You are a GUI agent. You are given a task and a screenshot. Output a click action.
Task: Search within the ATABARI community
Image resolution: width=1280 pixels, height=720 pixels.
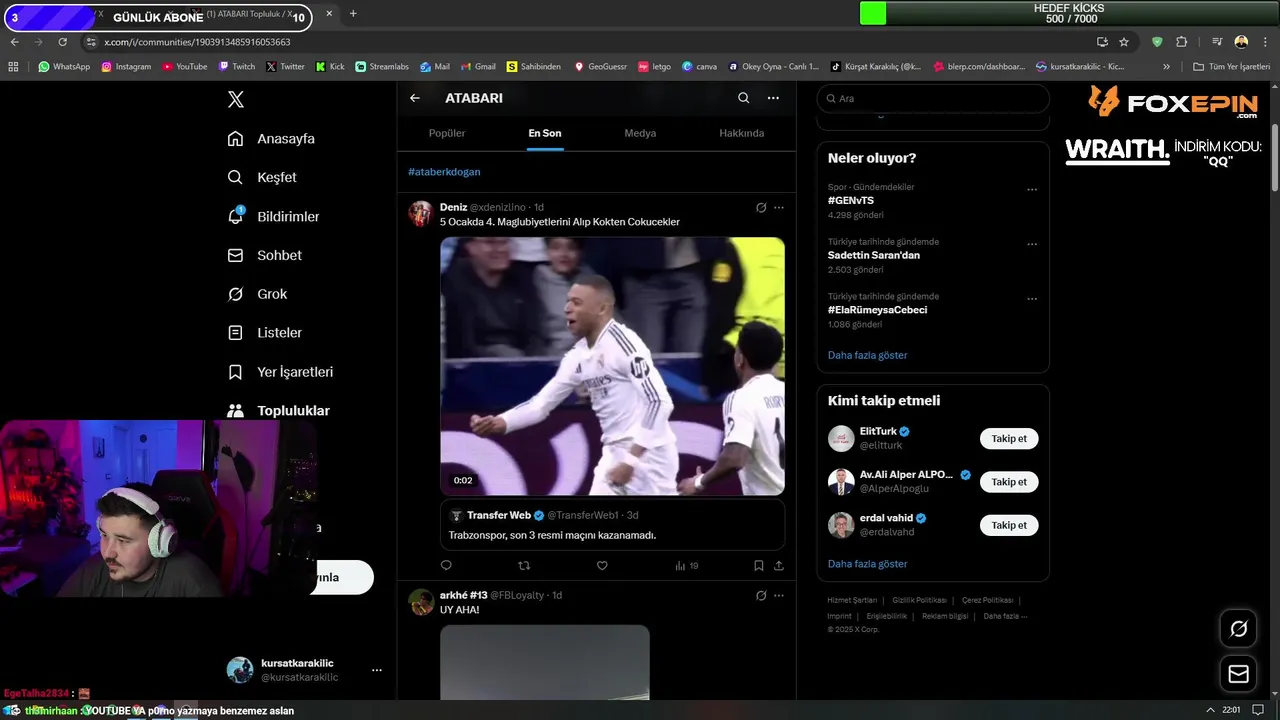743,98
